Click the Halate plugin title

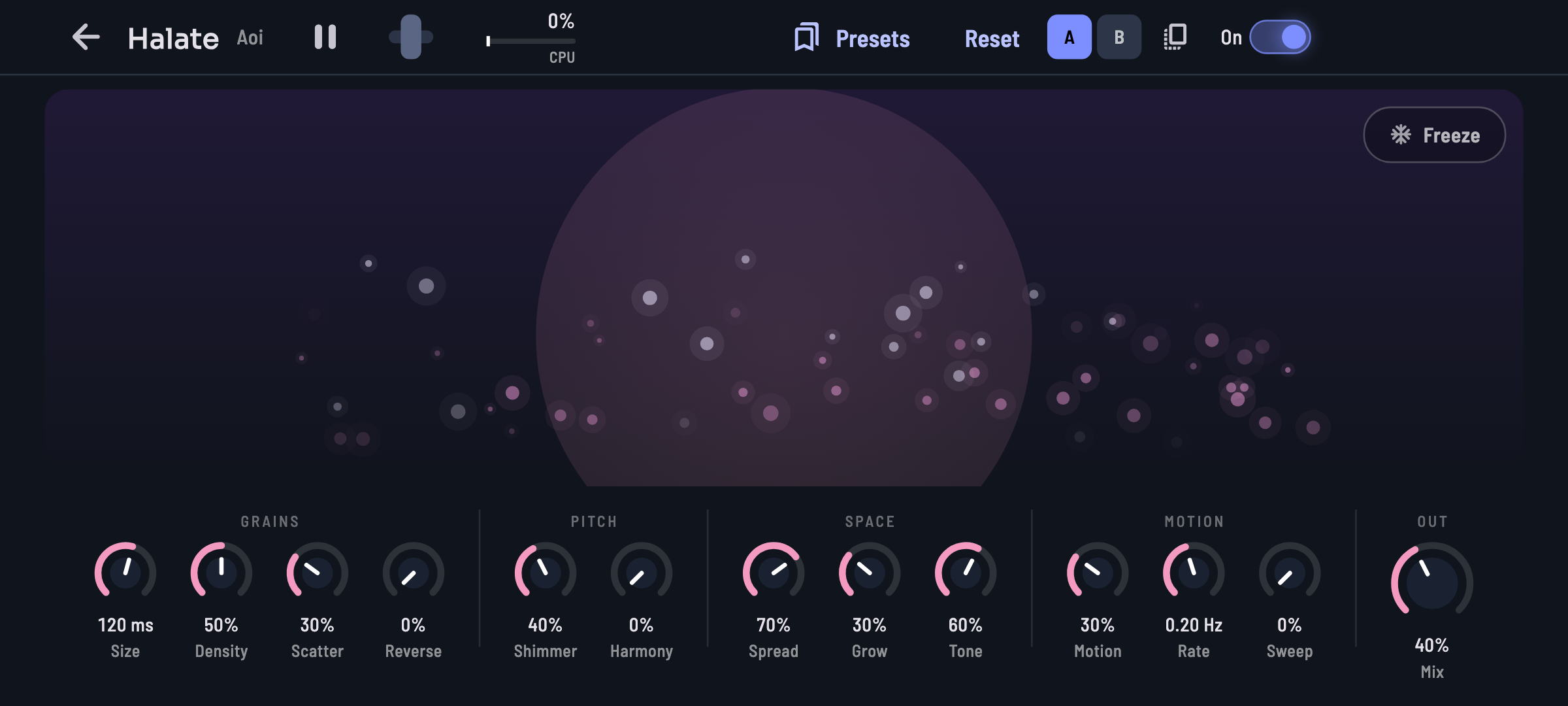pyautogui.click(x=173, y=39)
